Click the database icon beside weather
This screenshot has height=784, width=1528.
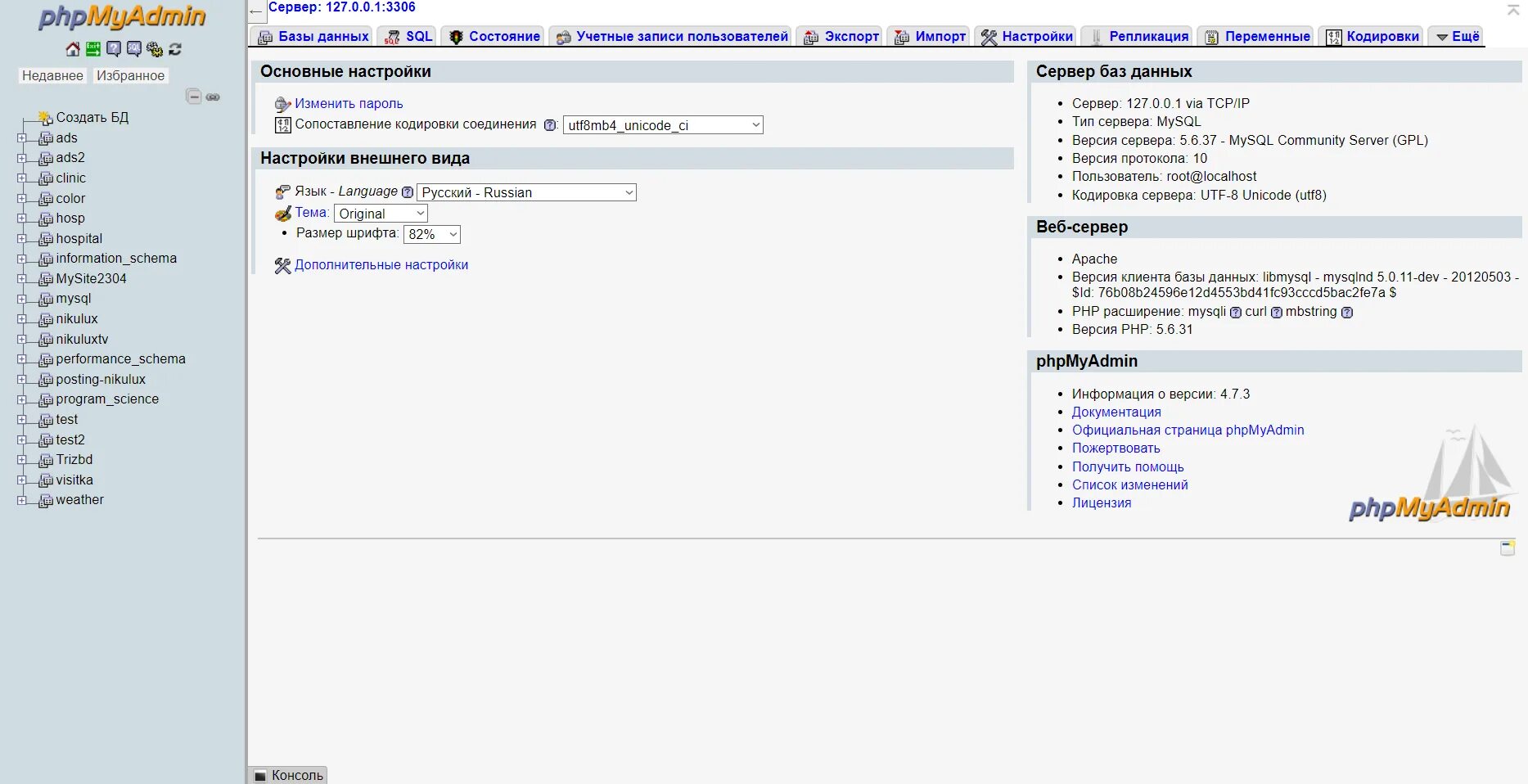pyautogui.click(x=46, y=501)
